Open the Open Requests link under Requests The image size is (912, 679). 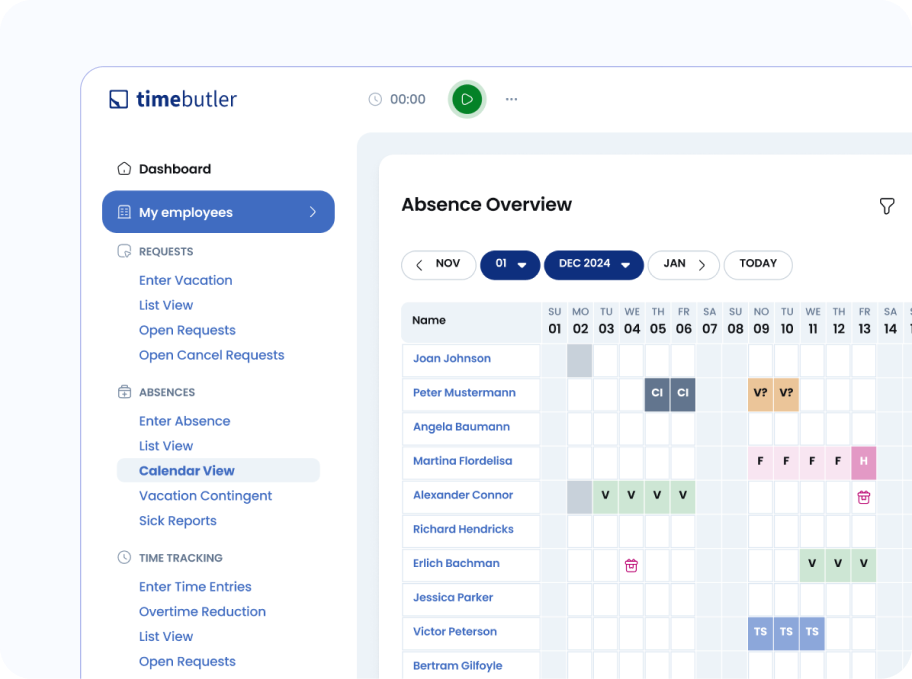187,330
